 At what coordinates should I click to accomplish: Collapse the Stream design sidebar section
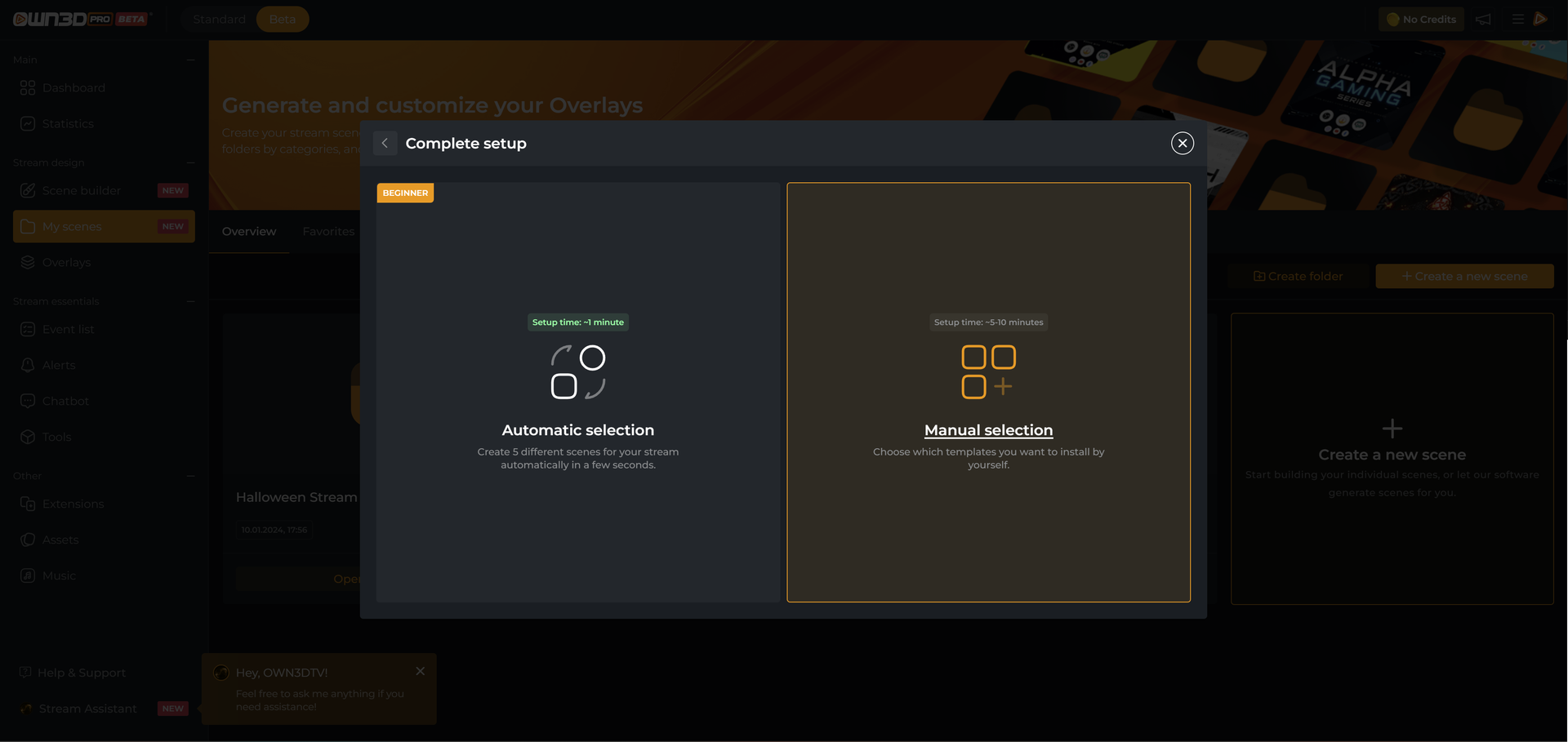190,162
